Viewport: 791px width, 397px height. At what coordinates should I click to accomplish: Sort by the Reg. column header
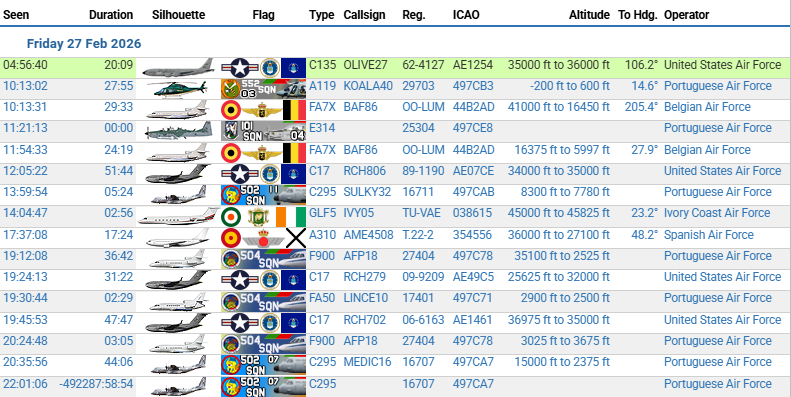click(414, 15)
